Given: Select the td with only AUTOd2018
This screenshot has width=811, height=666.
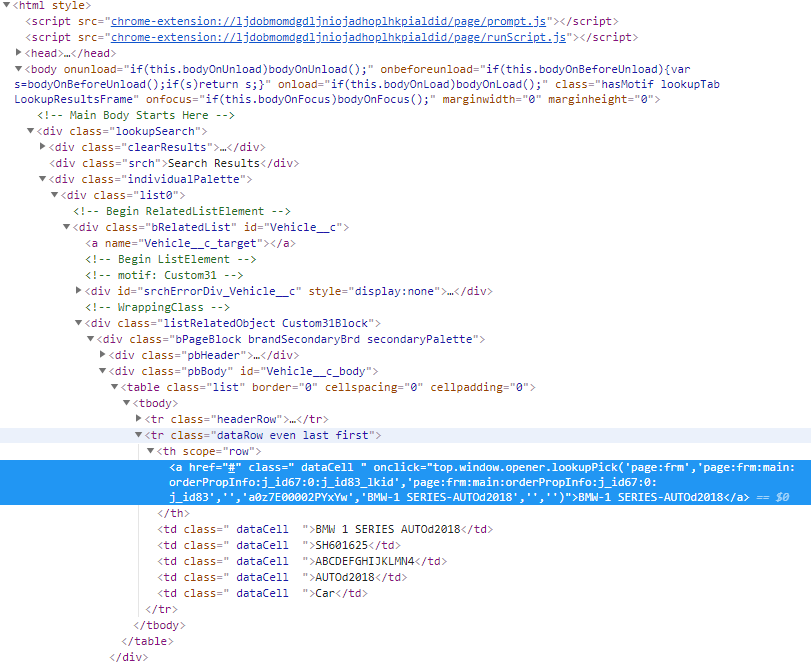Looking at the screenshot, I should pos(282,578).
